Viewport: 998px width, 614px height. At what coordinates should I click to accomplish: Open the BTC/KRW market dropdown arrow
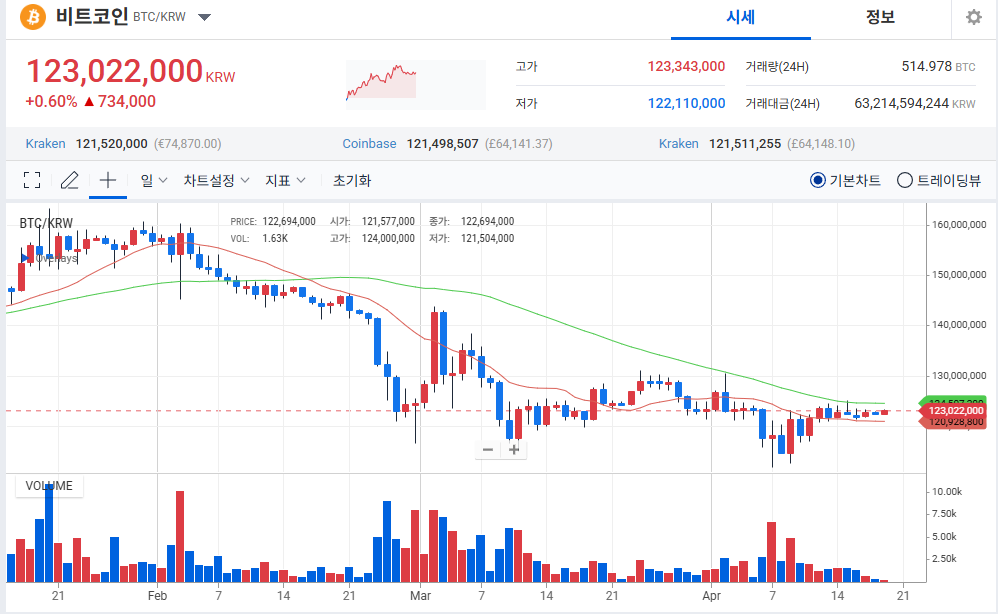coord(204,17)
